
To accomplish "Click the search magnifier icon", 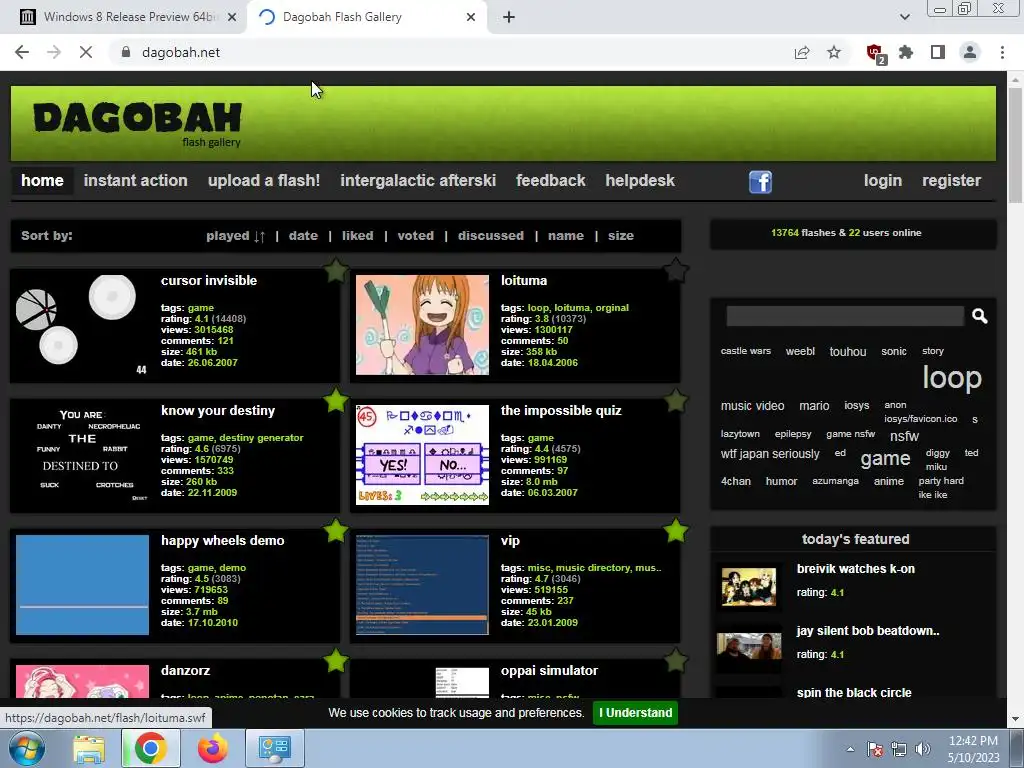I will [979, 316].
